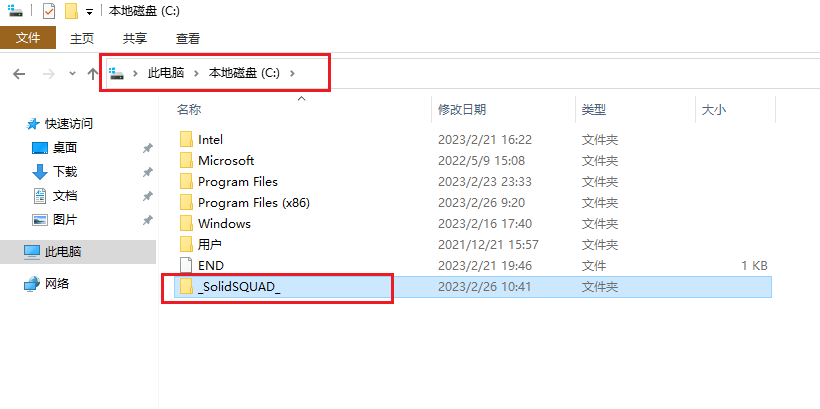
Task: Click the pin icon next to 下载
Action: (147, 172)
